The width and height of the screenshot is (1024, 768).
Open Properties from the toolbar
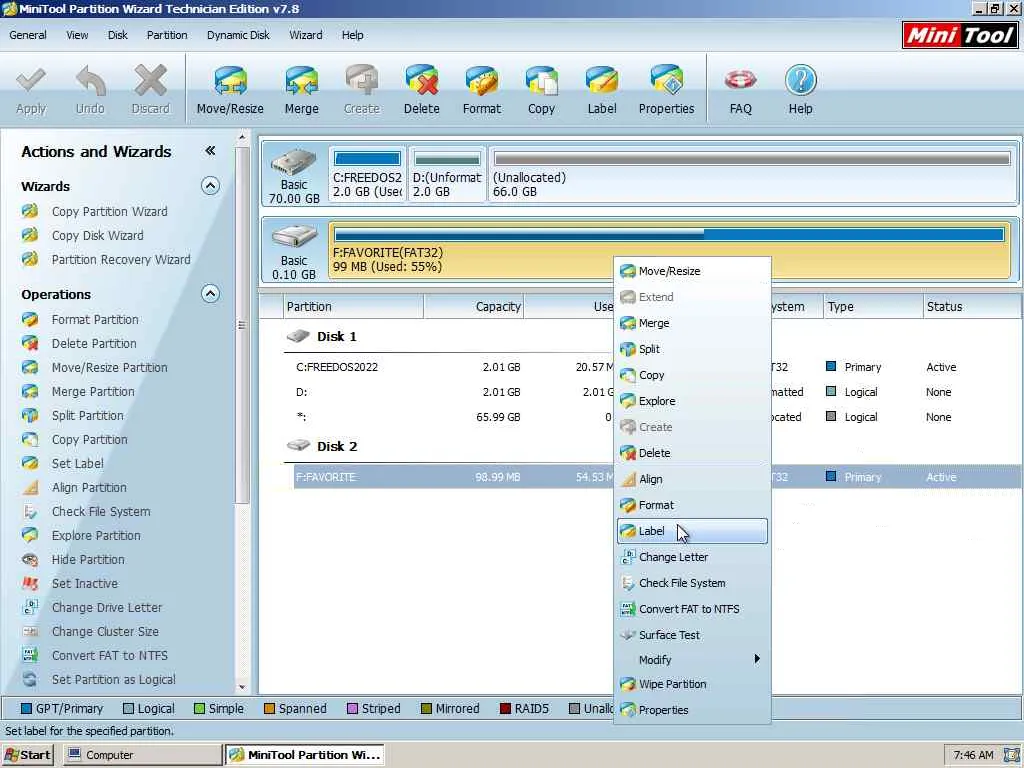[x=666, y=90]
